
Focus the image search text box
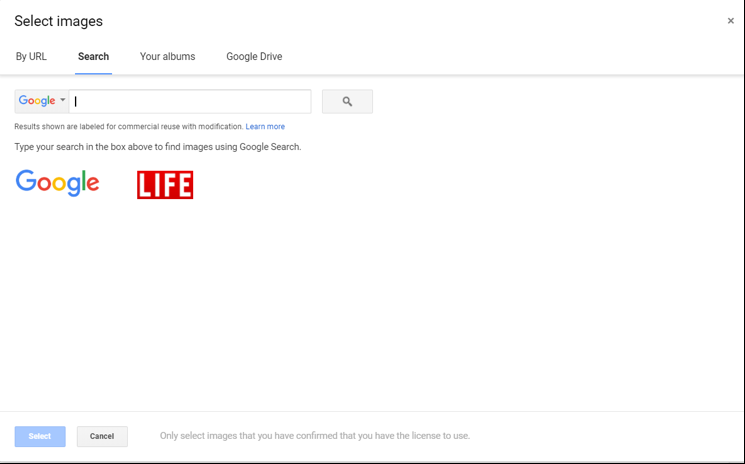(x=190, y=101)
